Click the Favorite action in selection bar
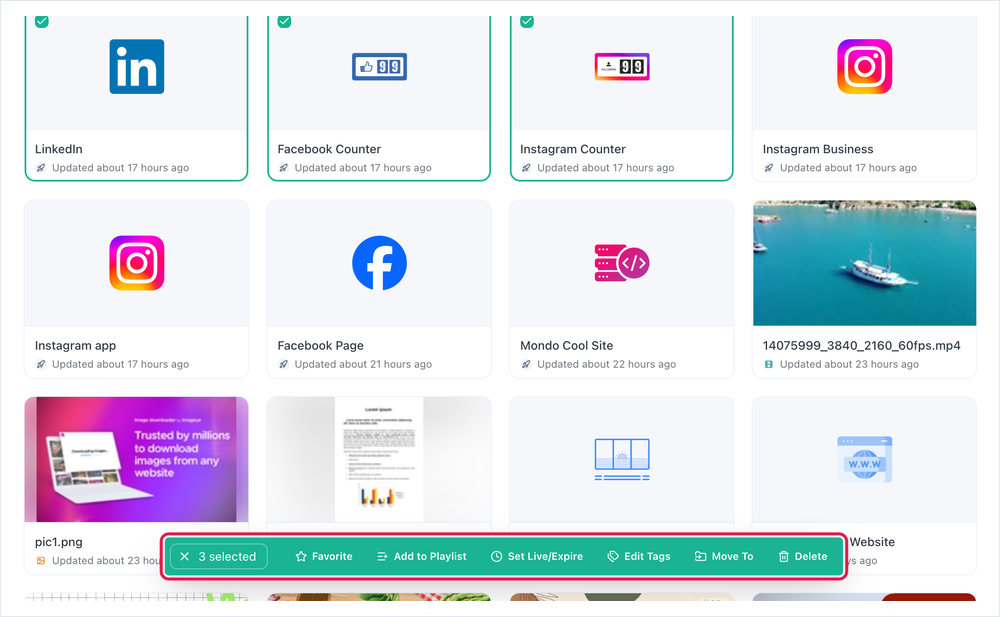Image resolution: width=1000 pixels, height=617 pixels. [324, 556]
